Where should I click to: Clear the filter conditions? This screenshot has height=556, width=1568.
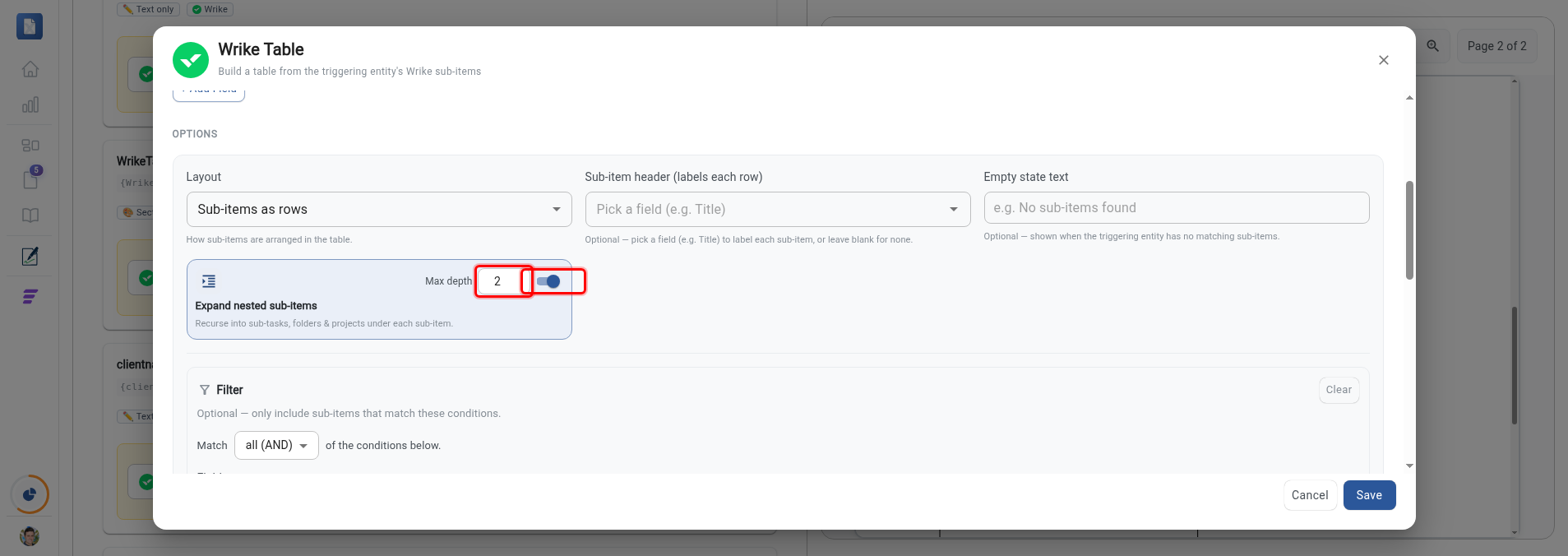tap(1339, 390)
